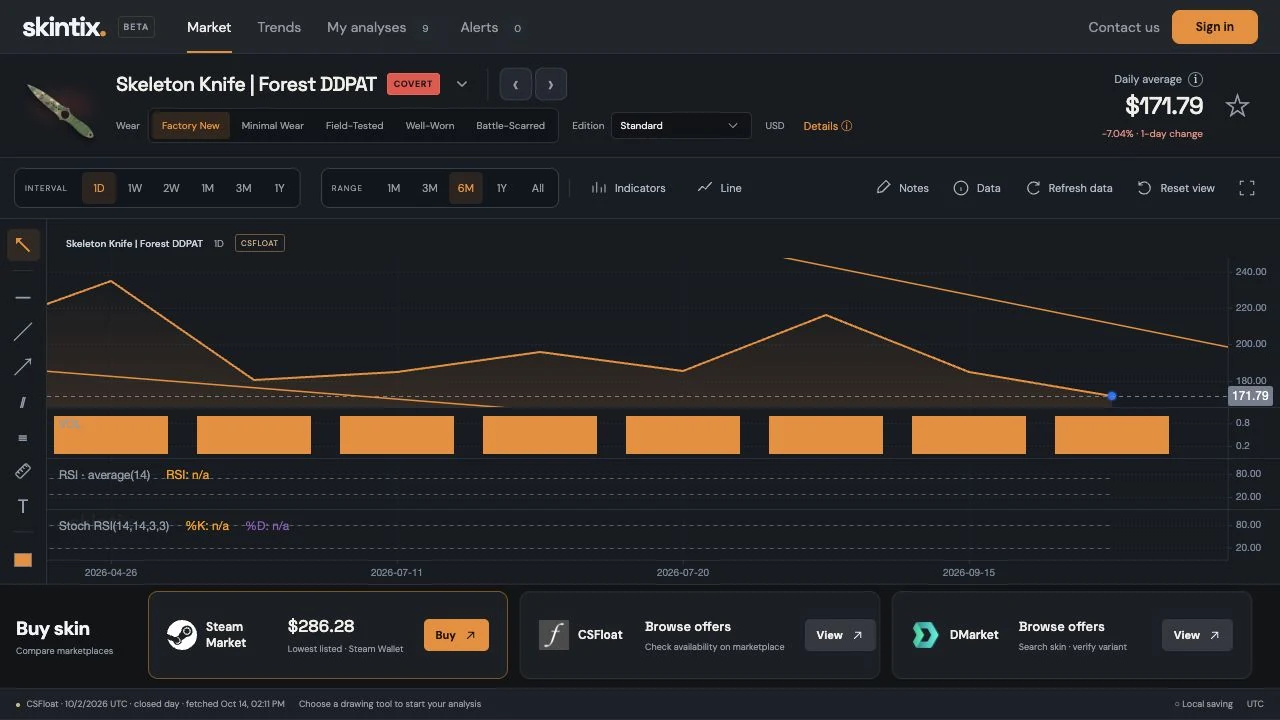Select the diagonal trend line tool
This screenshot has height=720, width=1280.
click(x=23, y=332)
